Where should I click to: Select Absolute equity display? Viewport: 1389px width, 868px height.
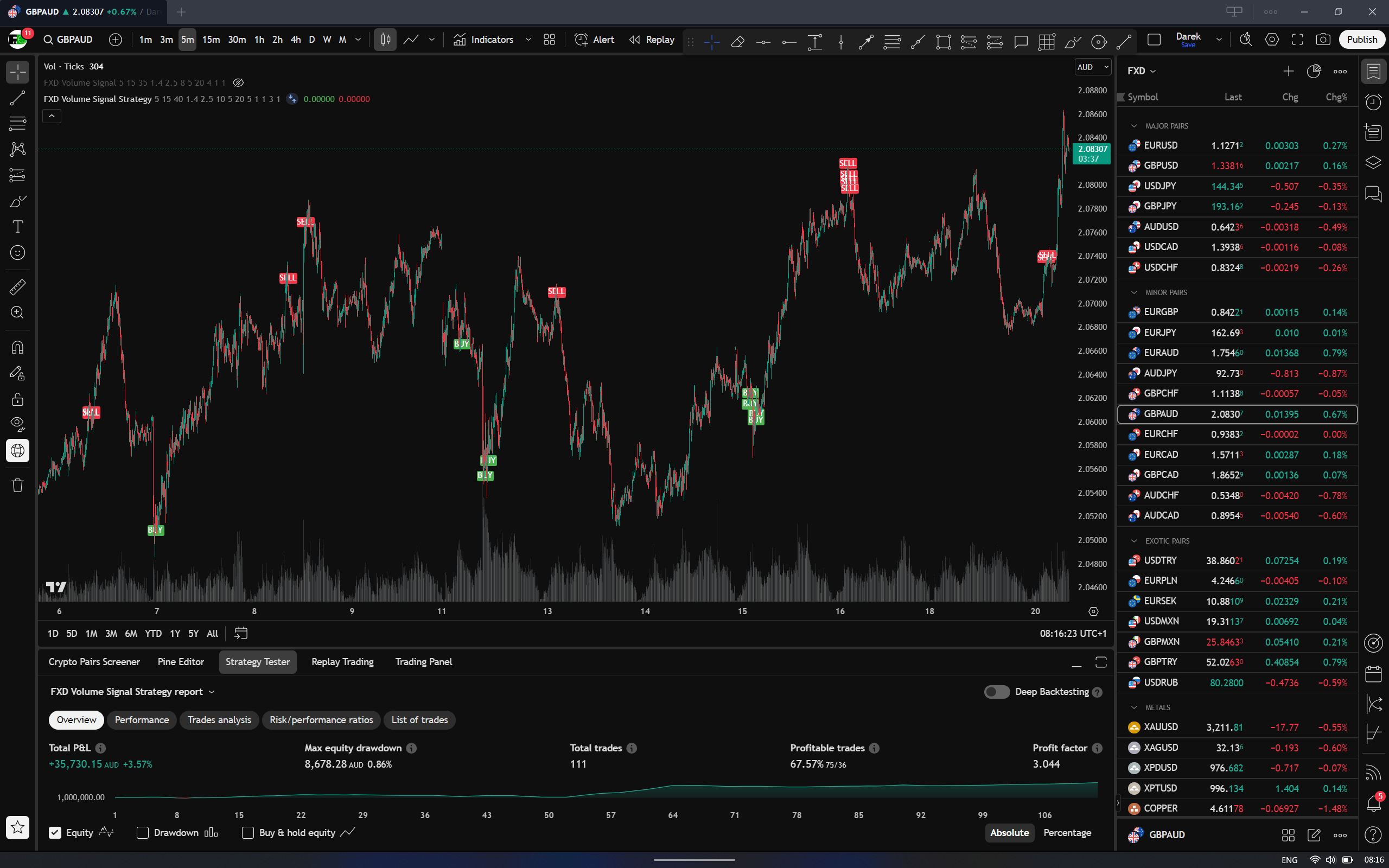(x=1010, y=832)
